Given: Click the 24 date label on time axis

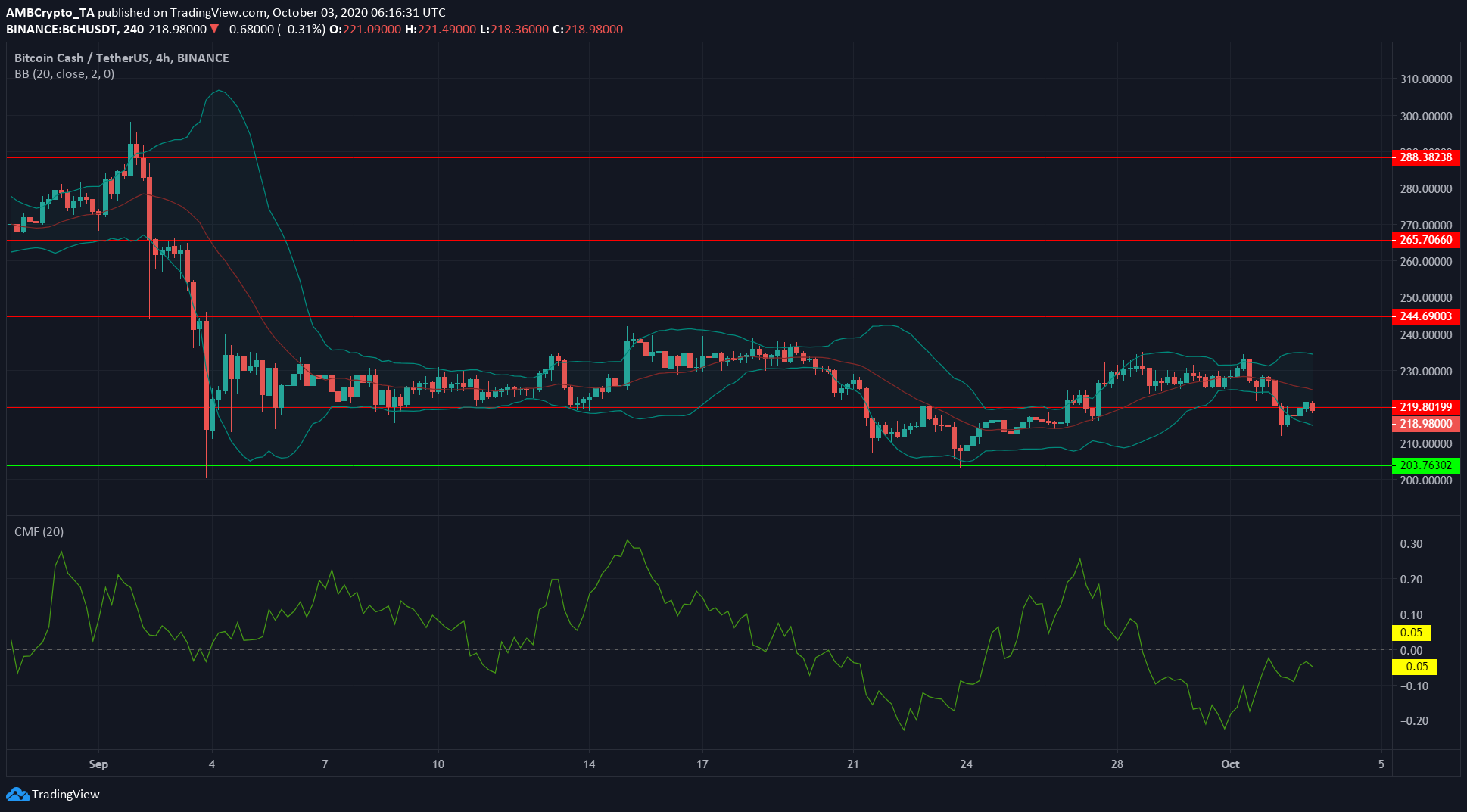Looking at the screenshot, I should (966, 764).
